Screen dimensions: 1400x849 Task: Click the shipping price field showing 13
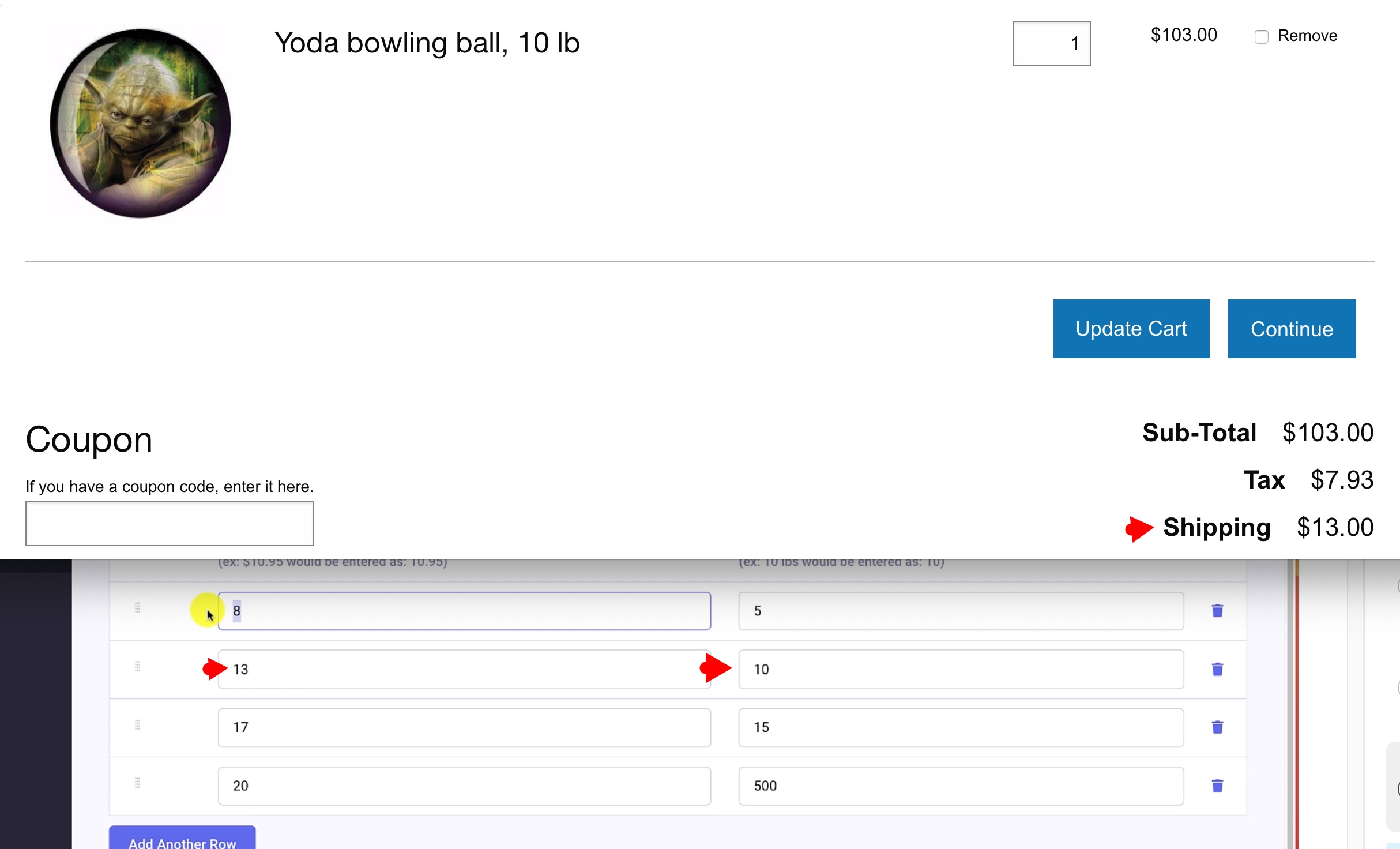pyautogui.click(x=464, y=668)
